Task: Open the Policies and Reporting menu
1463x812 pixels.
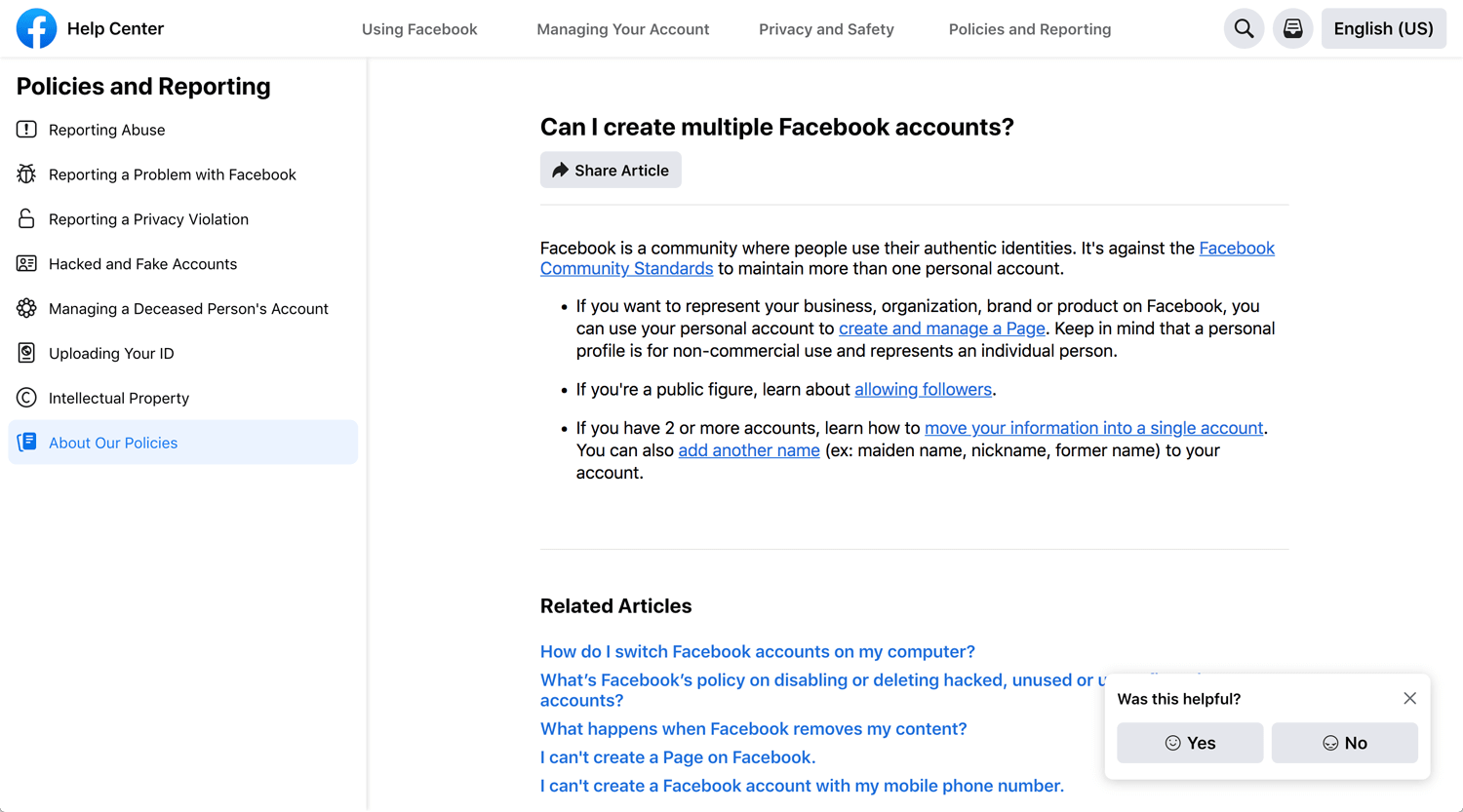Action: (x=1030, y=29)
